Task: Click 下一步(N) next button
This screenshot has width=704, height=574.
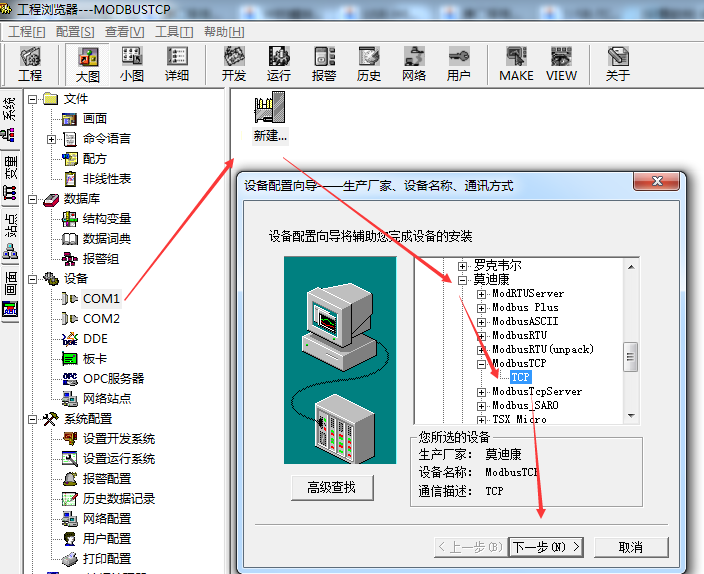Action: (546, 547)
